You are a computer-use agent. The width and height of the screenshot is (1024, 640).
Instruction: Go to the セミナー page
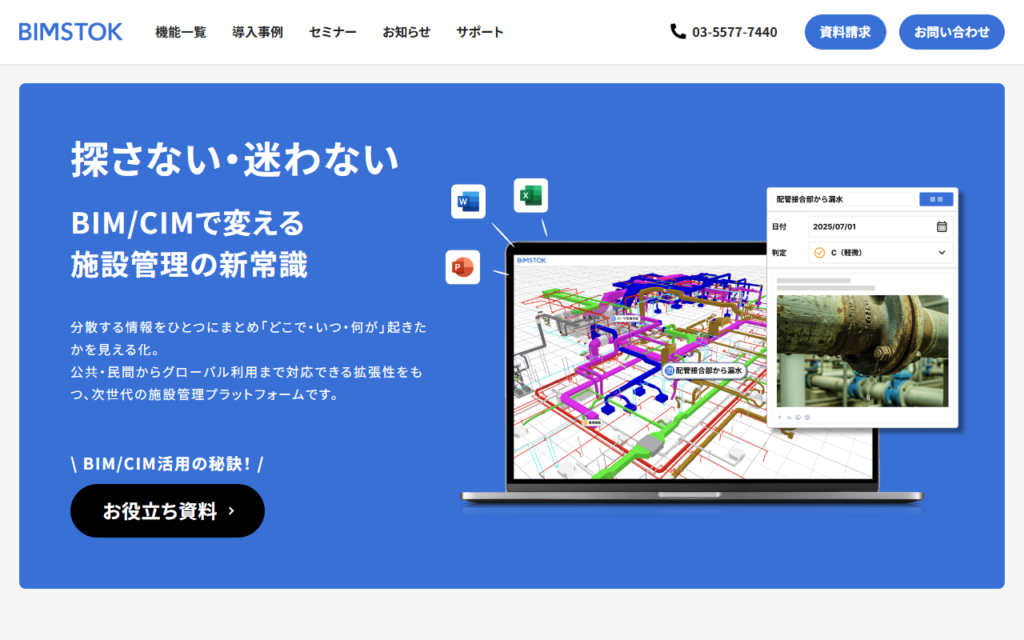coord(333,32)
